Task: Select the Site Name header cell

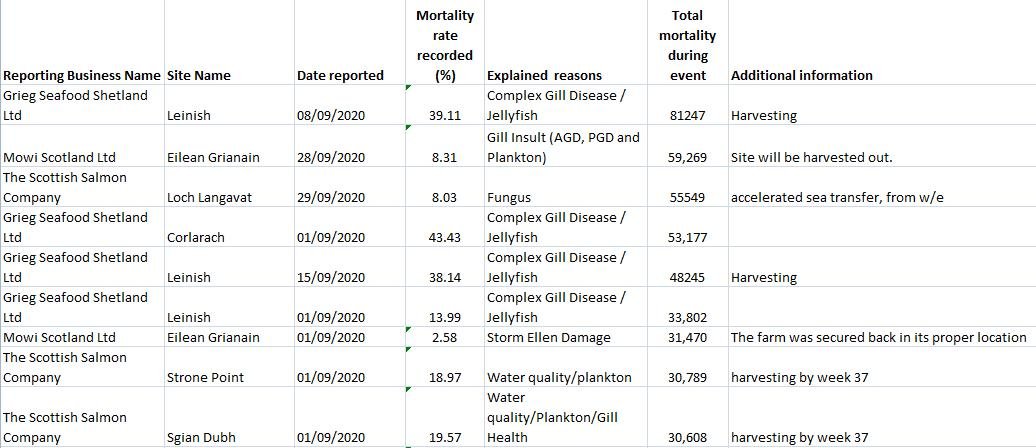Action: click(x=198, y=75)
